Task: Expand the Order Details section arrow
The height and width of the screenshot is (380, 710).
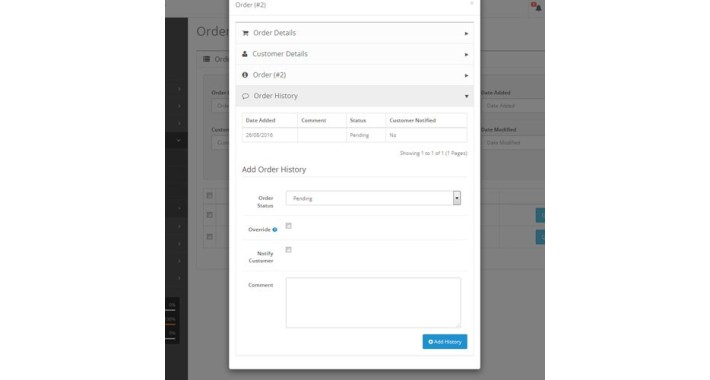Action: tap(466, 34)
